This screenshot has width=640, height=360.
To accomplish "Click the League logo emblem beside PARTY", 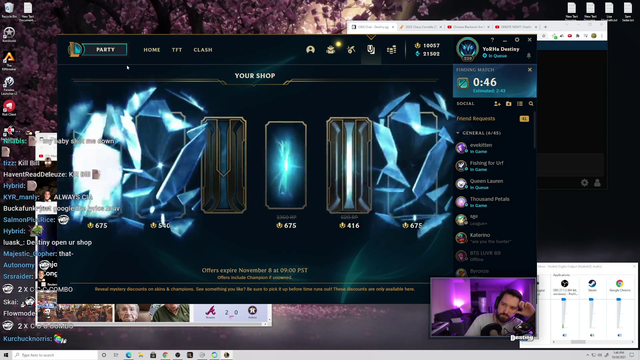I will 75,49.
